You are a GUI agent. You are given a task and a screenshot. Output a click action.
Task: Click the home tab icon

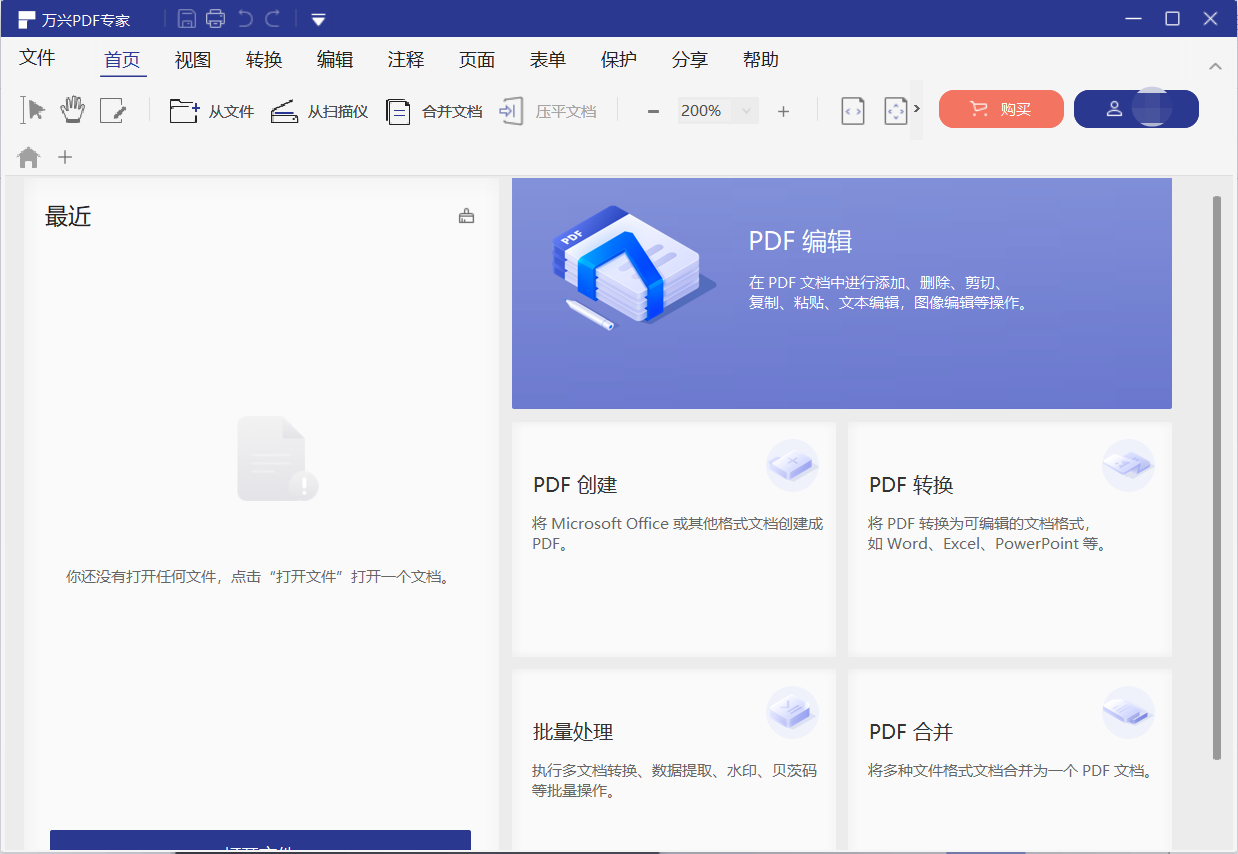(29, 157)
